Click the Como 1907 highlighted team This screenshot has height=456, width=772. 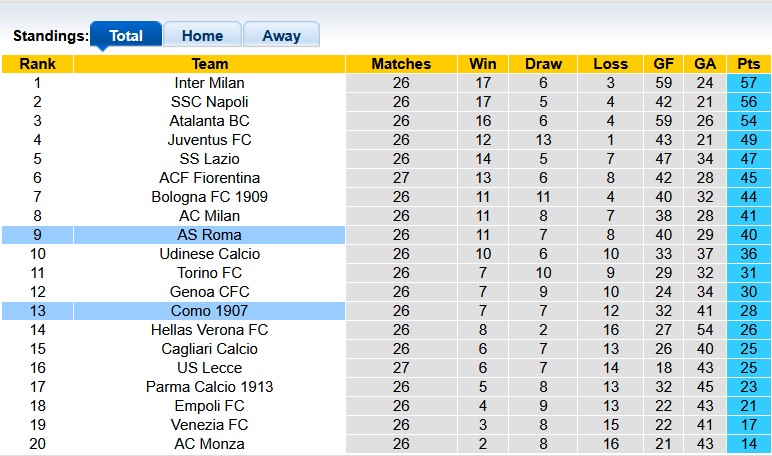[209, 311]
